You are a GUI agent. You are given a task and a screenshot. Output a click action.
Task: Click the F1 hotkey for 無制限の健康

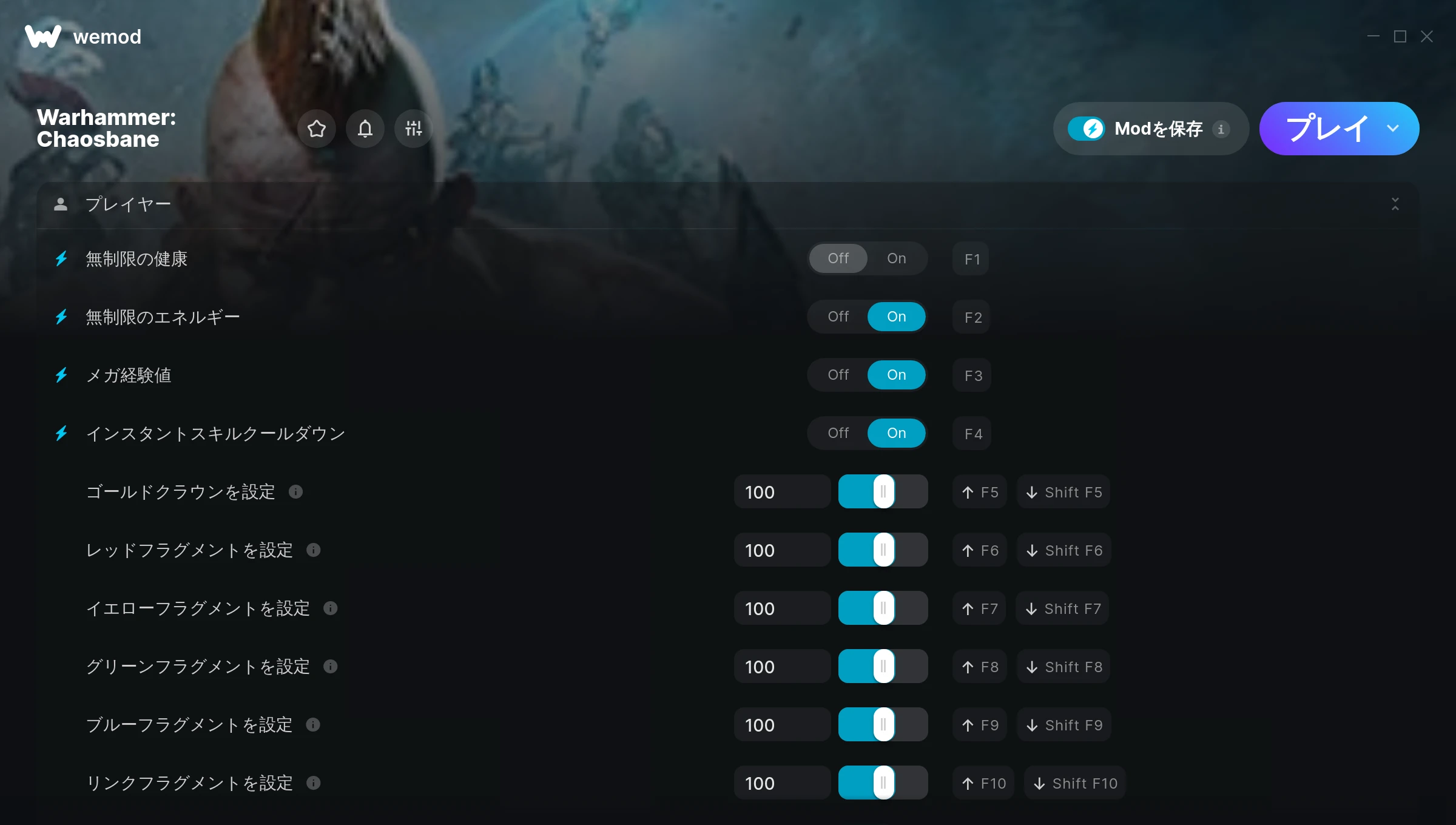[972, 259]
